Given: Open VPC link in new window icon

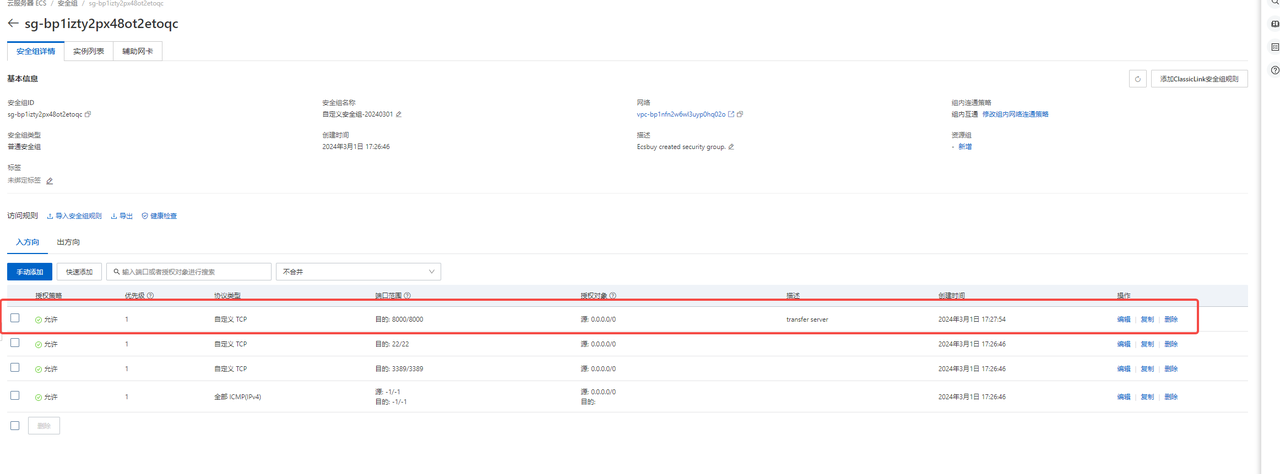Looking at the screenshot, I should click(x=731, y=115).
